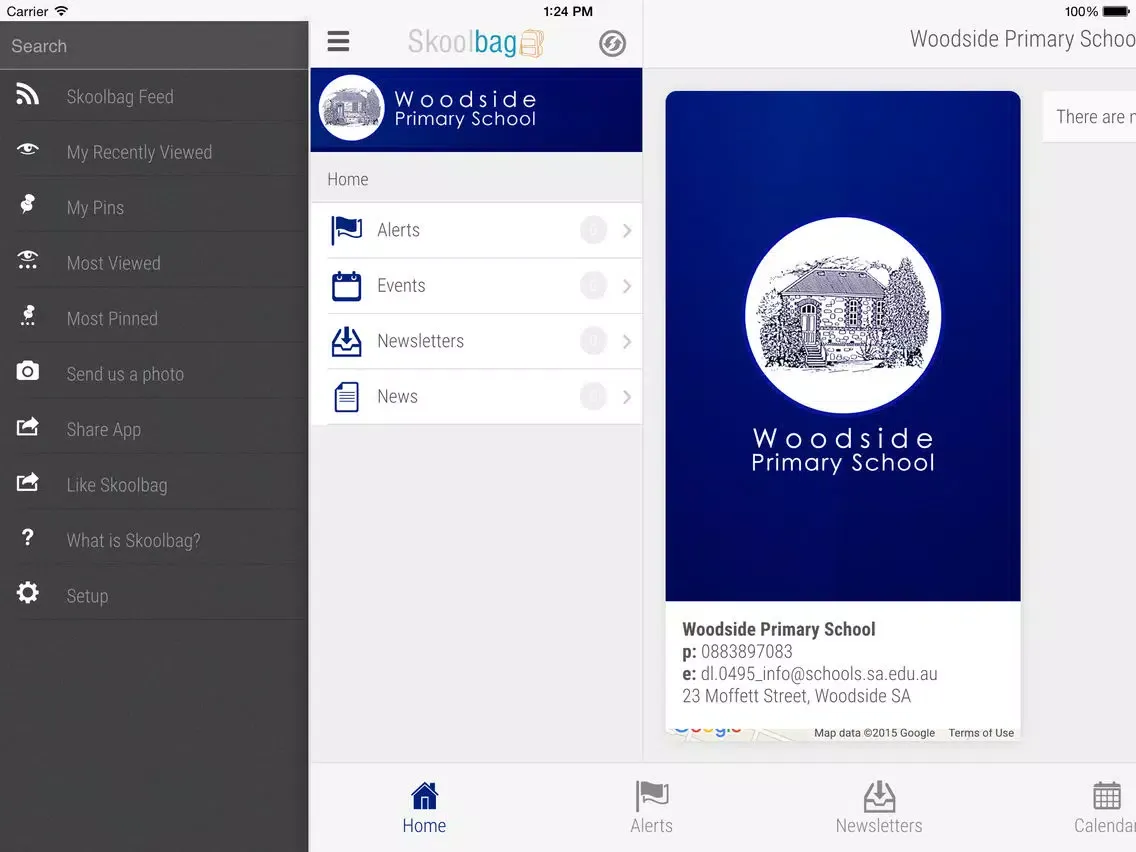Viewport: 1136px width, 852px height.
Task: Click the 1:24 PM clock in status bar
Action: (568, 12)
